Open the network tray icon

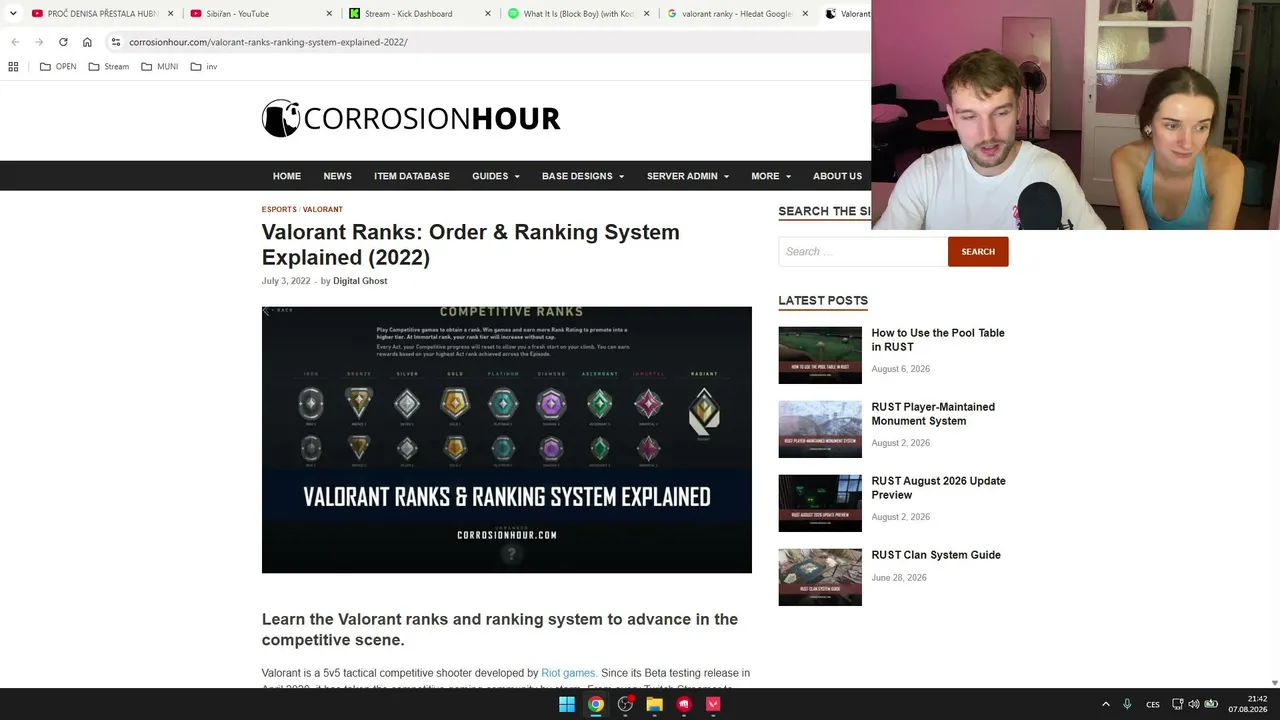point(1177,704)
